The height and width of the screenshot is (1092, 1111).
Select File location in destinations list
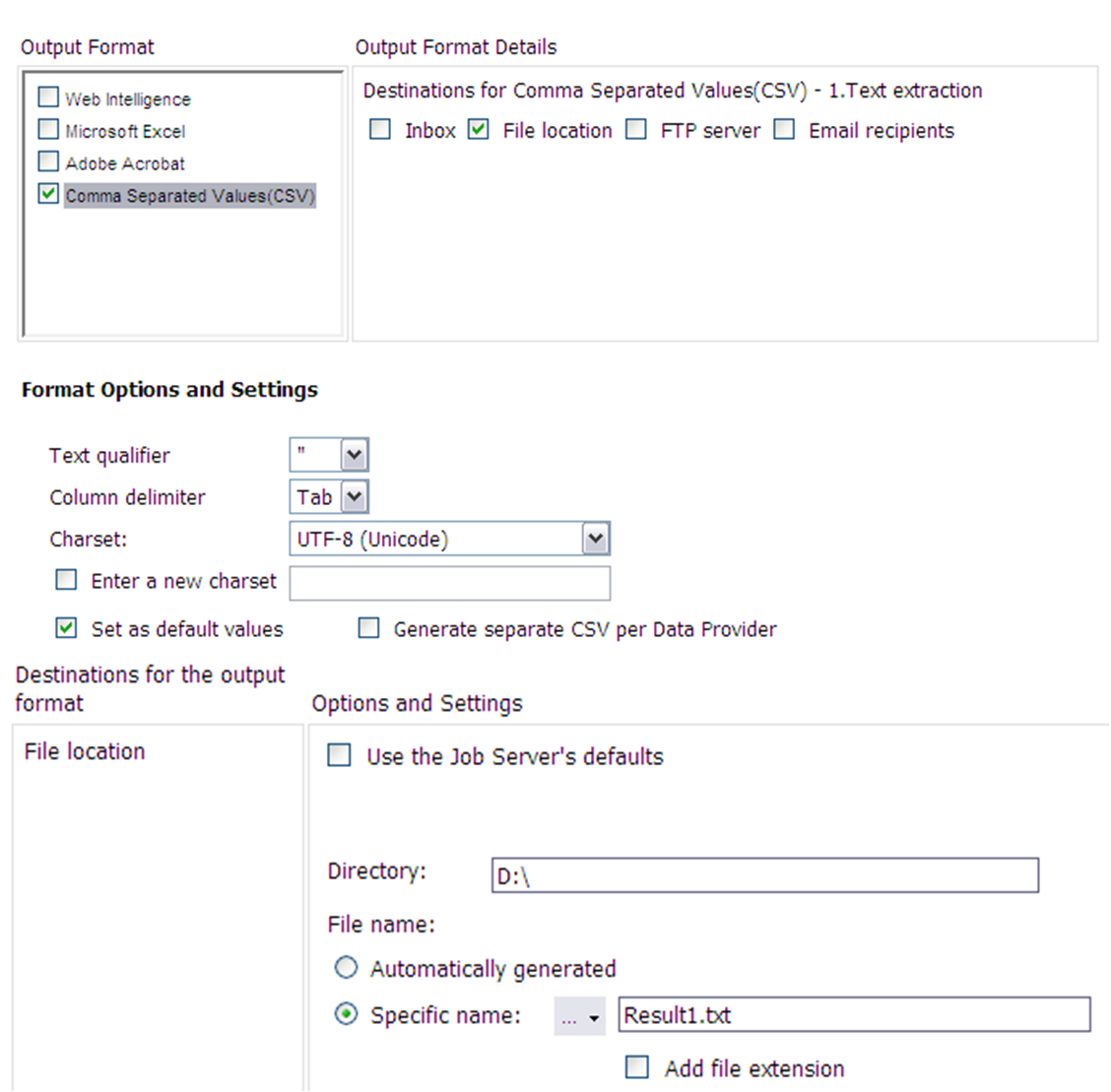click(84, 751)
